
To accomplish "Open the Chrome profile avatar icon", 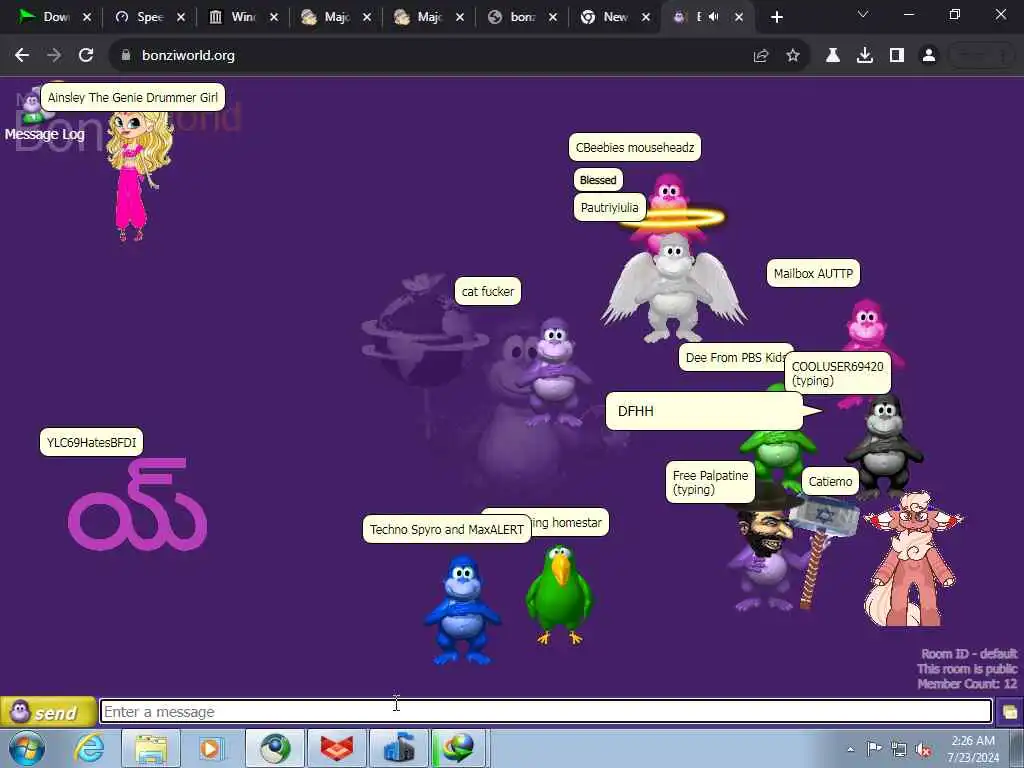I will (929, 56).
